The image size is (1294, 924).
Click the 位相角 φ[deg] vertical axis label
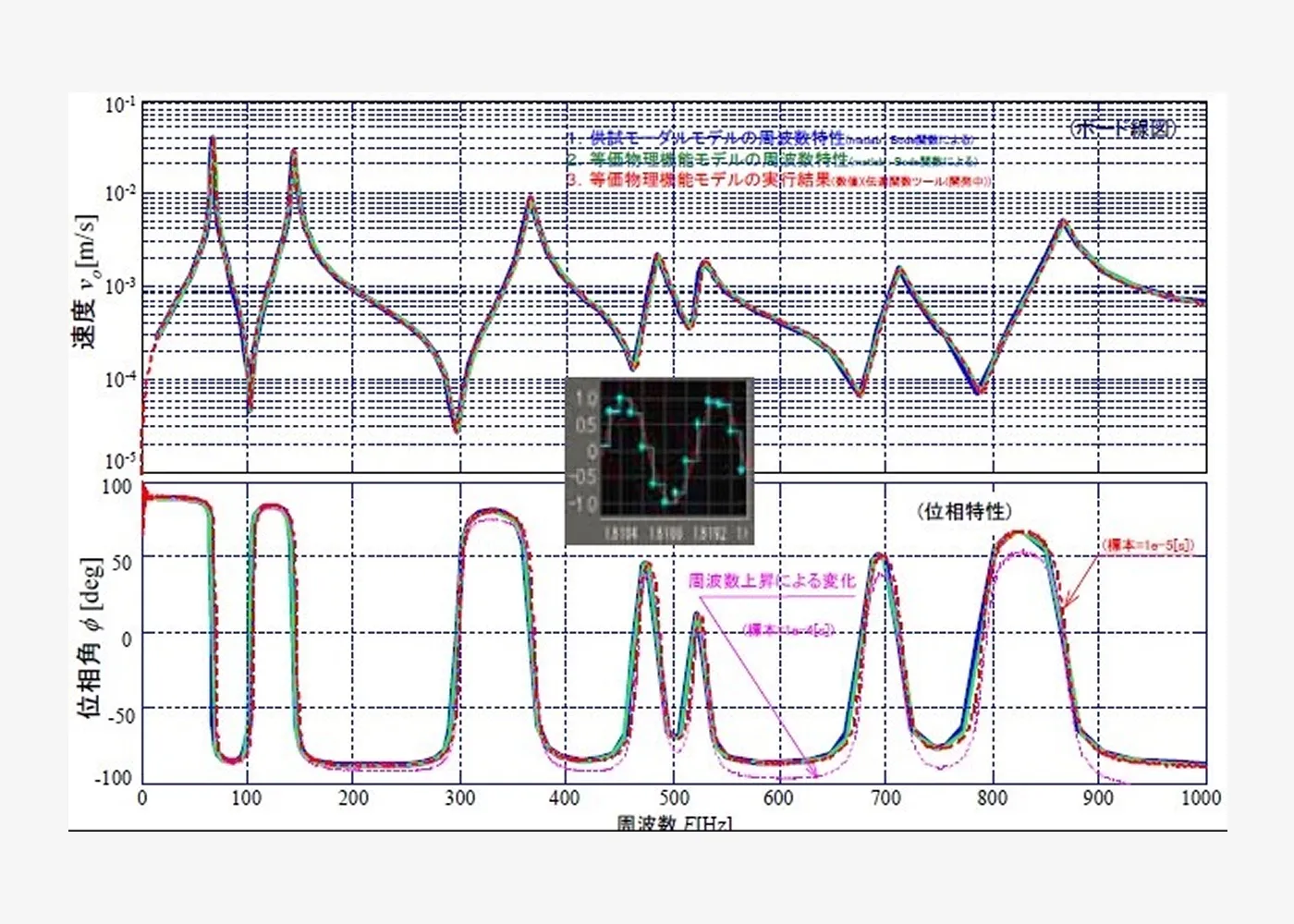(89, 638)
